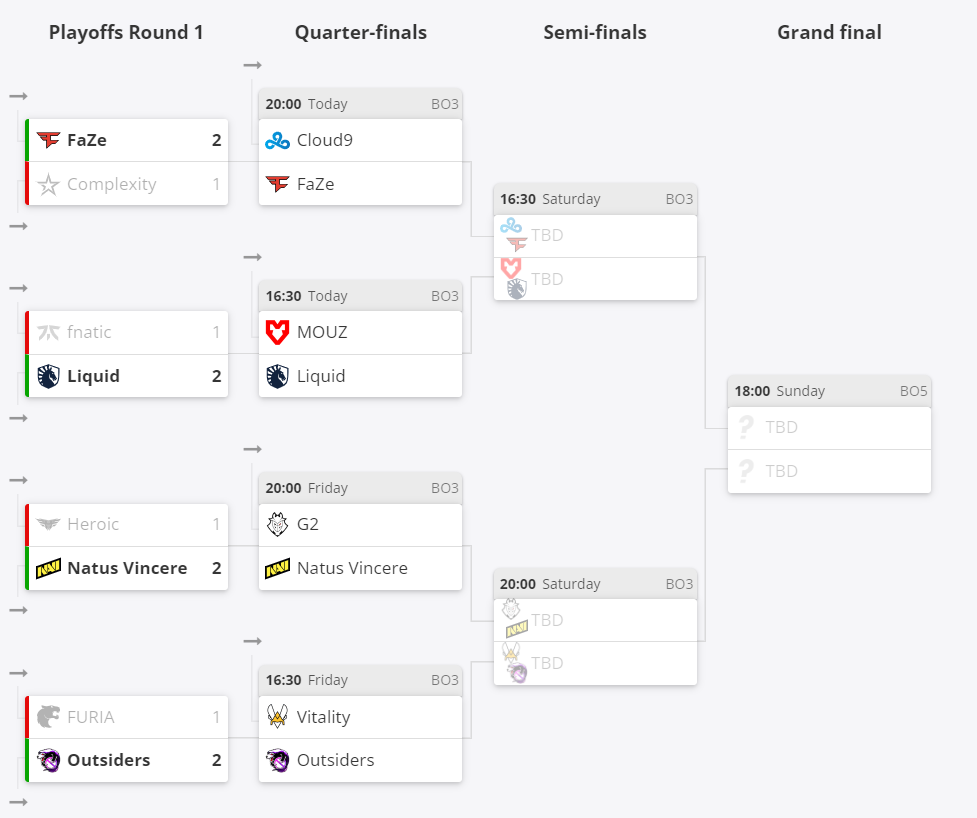Click the FURIA panther logo
This screenshot has width=977, height=818.
coord(48,717)
